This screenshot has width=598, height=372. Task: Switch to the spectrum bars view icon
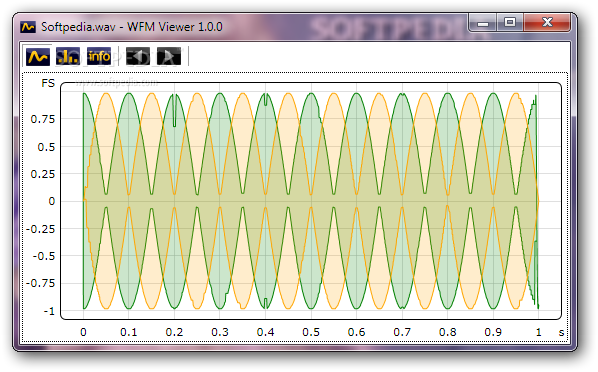pos(68,56)
